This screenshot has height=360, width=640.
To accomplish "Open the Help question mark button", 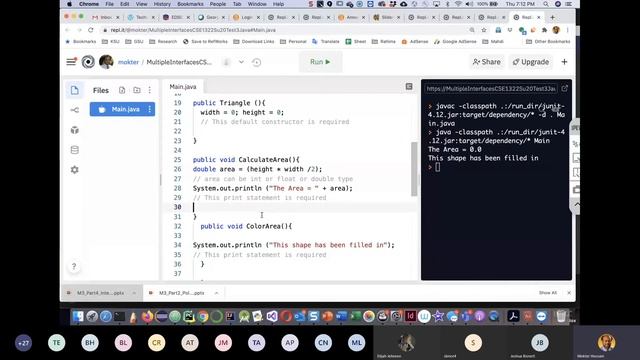I will click(74, 267).
